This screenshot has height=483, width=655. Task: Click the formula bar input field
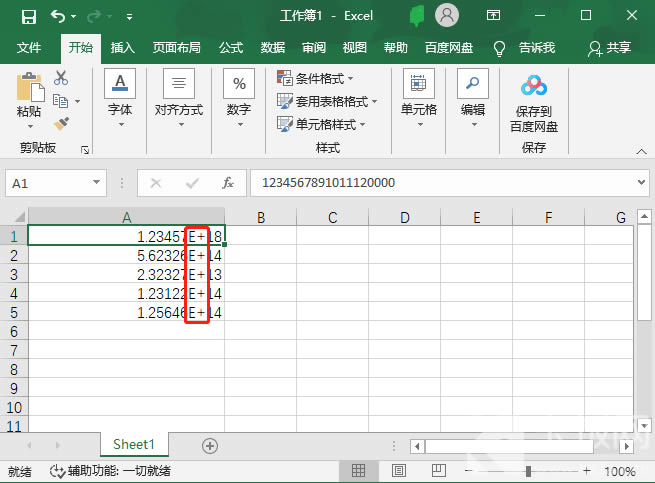tap(440, 183)
